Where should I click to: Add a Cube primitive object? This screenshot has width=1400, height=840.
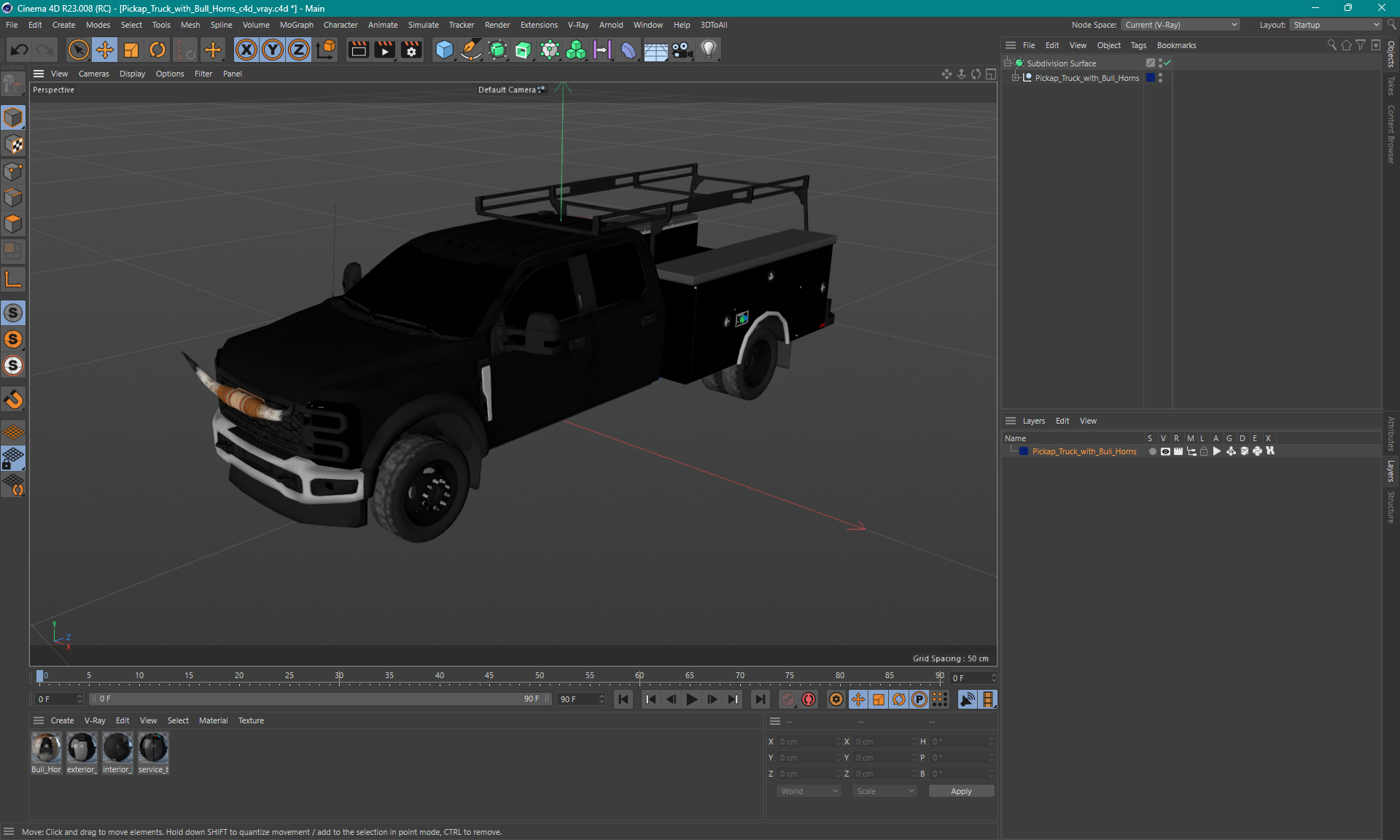[444, 50]
